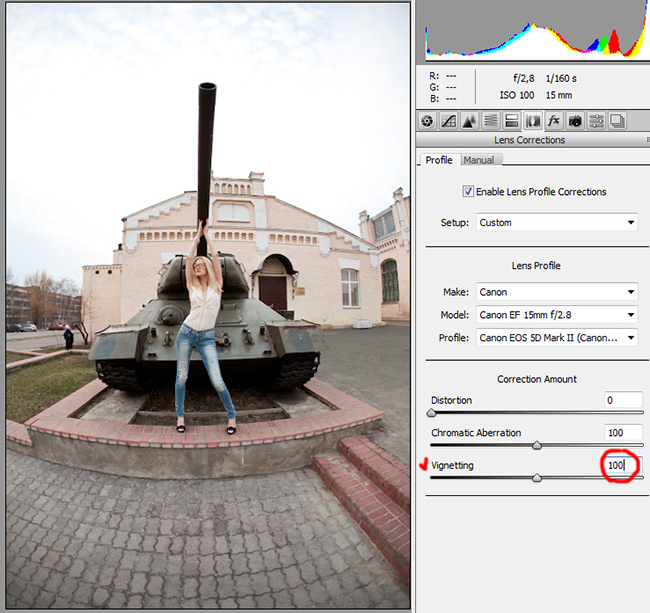
Task: Open the Split Toning panel
Action: coord(511,121)
